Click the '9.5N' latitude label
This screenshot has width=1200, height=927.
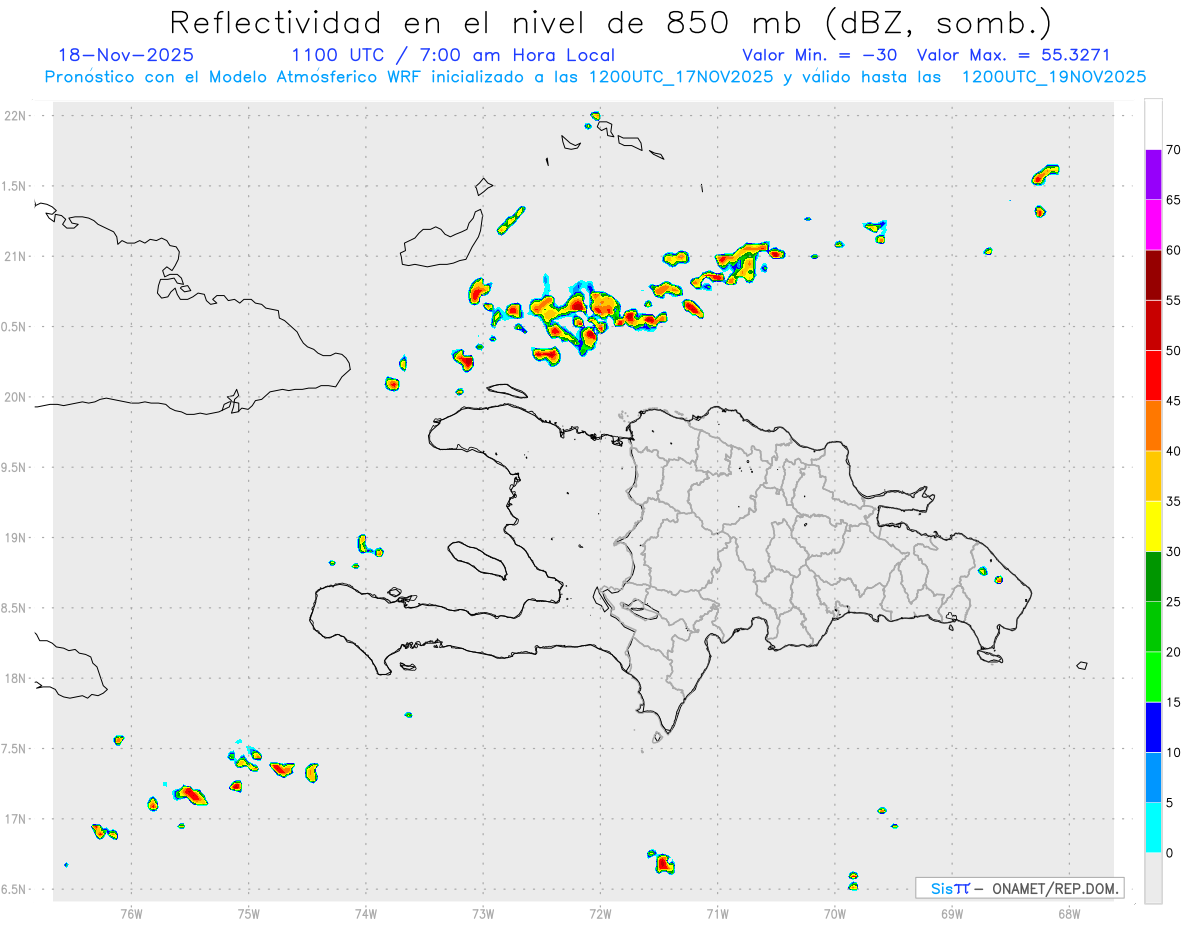click(x=15, y=467)
